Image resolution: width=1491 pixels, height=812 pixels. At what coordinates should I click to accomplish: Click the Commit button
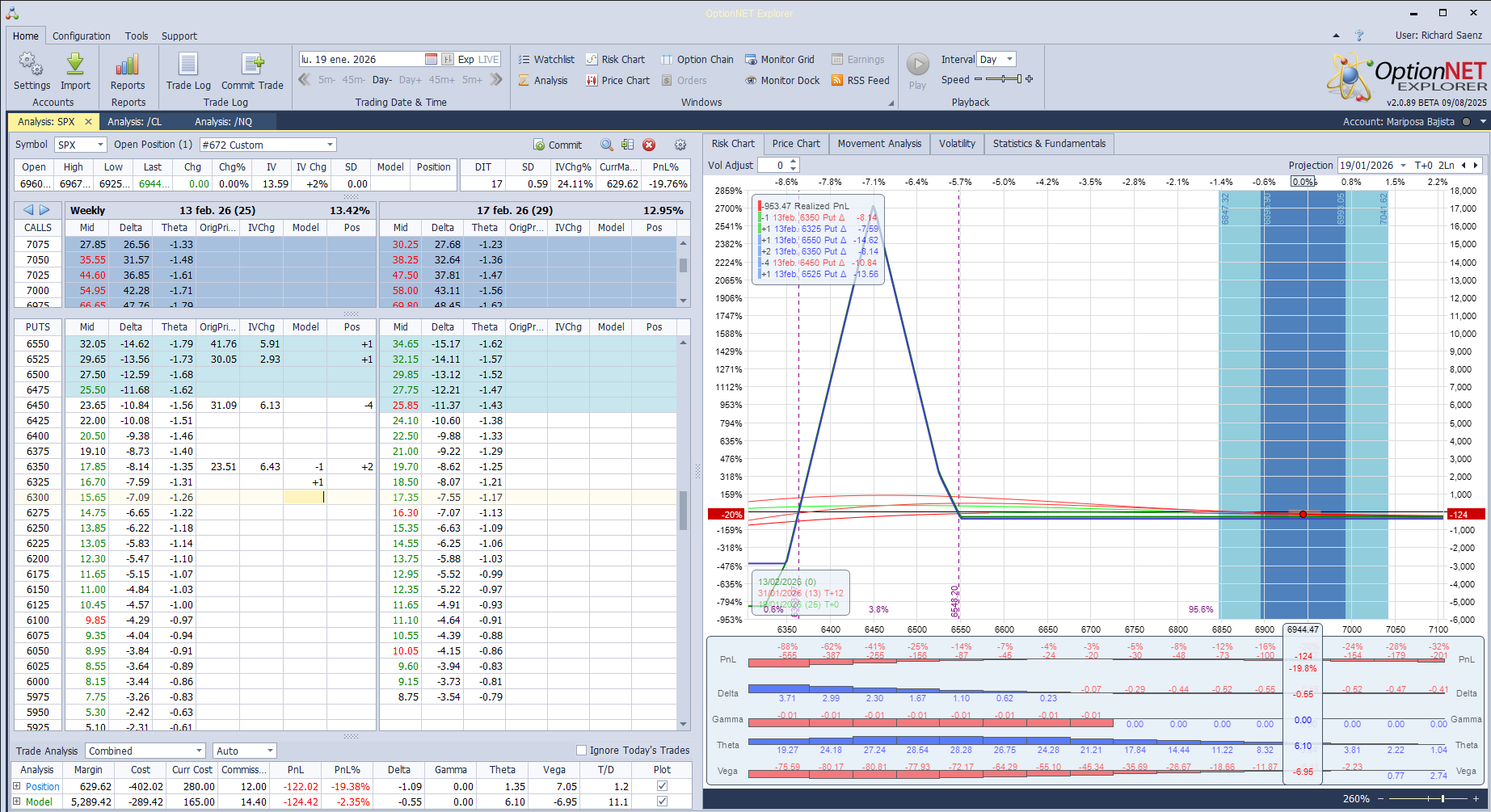click(x=558, y=145)
